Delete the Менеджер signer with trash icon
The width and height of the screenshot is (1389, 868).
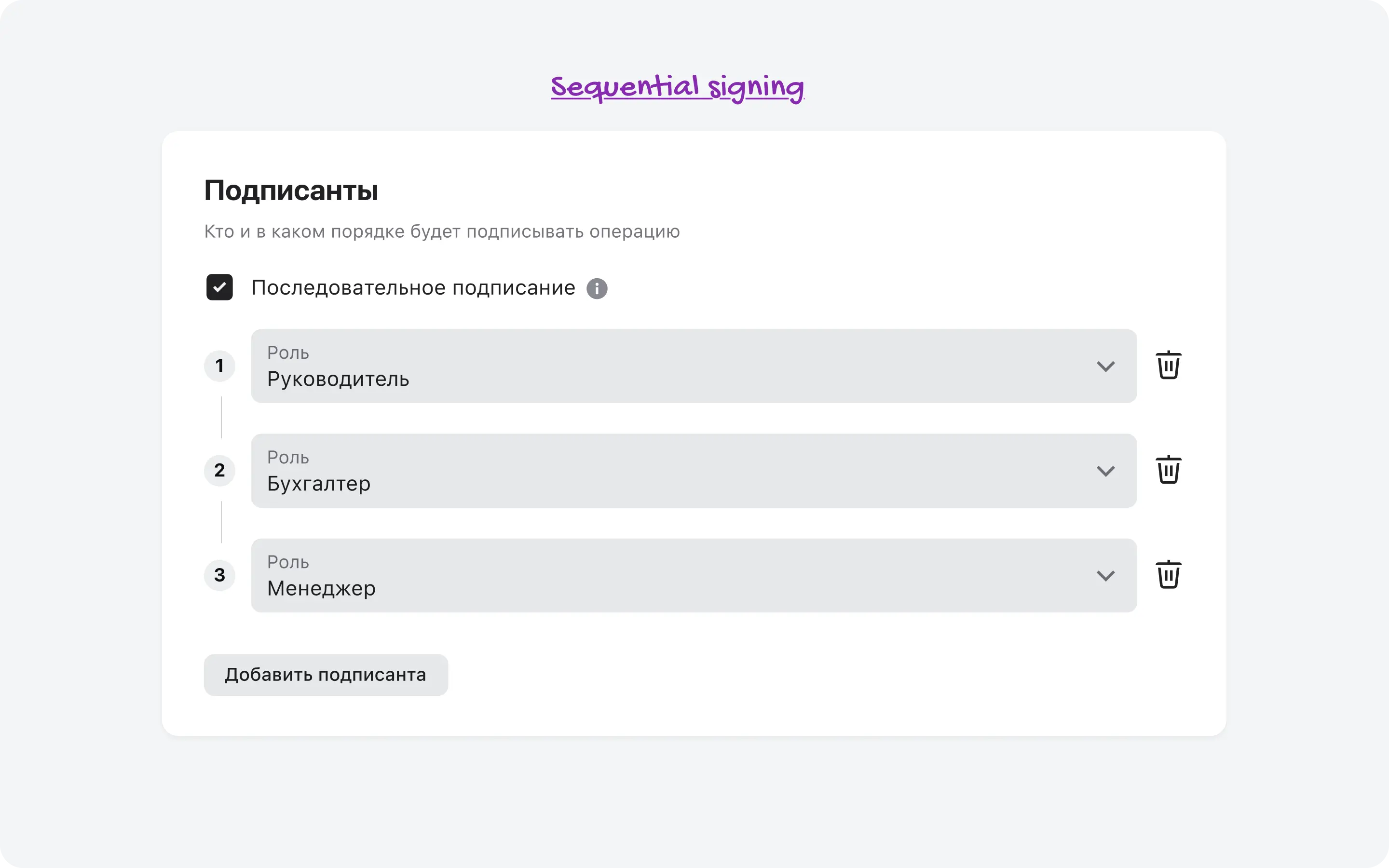pyautogui.click(x=1168, y=575)
